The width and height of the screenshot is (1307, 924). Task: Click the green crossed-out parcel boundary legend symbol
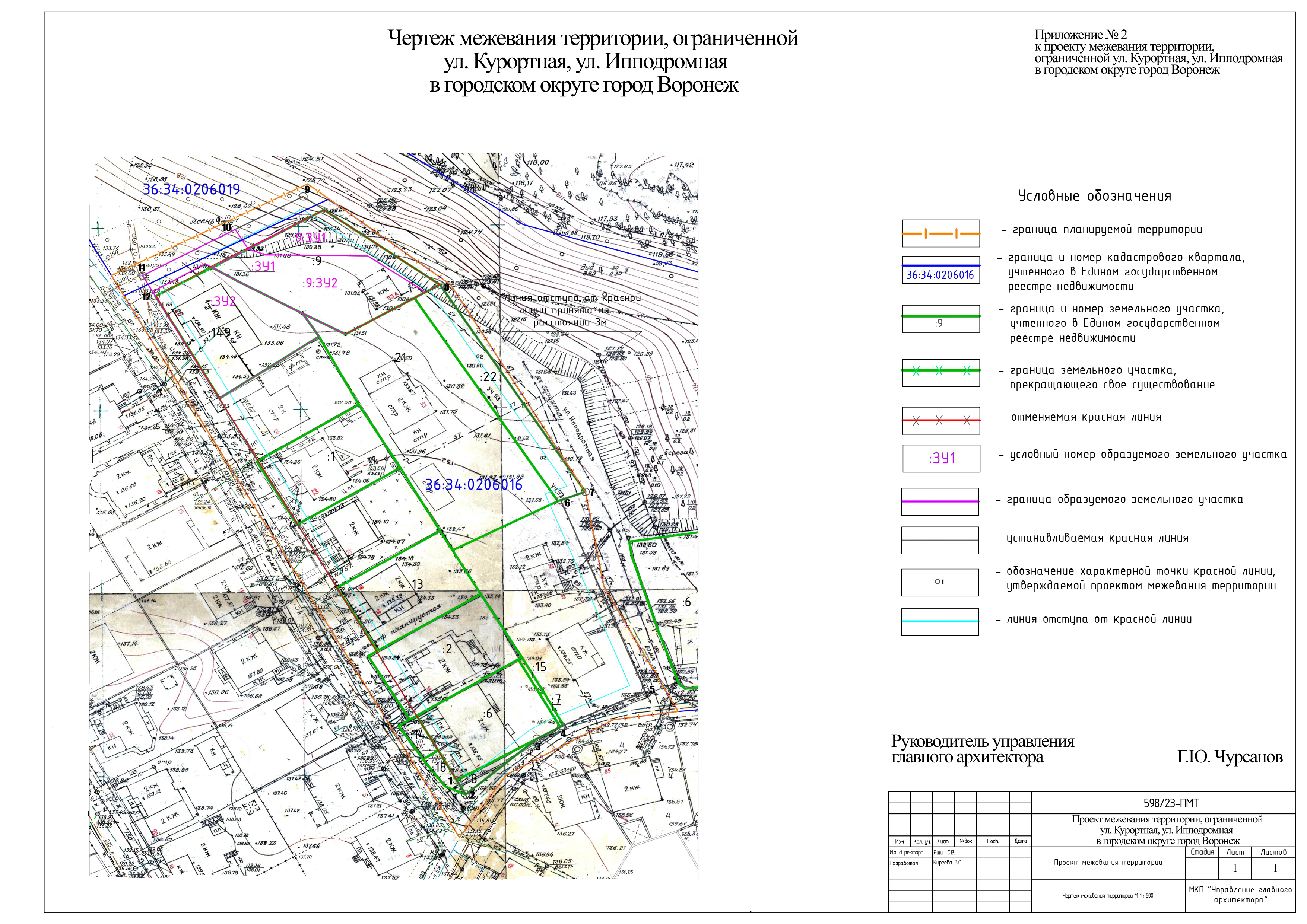[x=940, y=371]
